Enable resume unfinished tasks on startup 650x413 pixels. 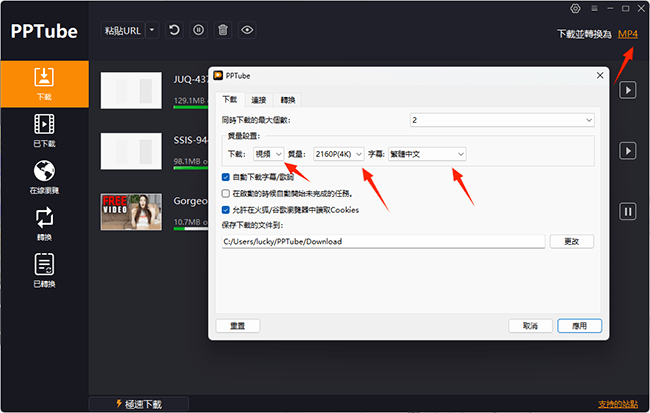coord(226,193)
